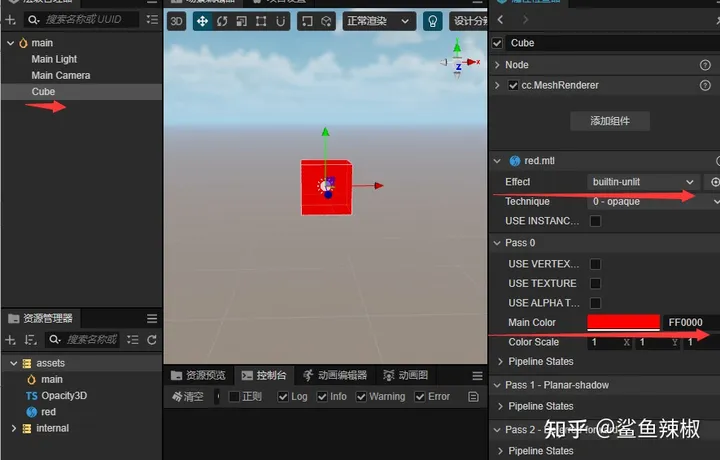Click the 设计分辨率 button in scene toolbar

(469, 22)
